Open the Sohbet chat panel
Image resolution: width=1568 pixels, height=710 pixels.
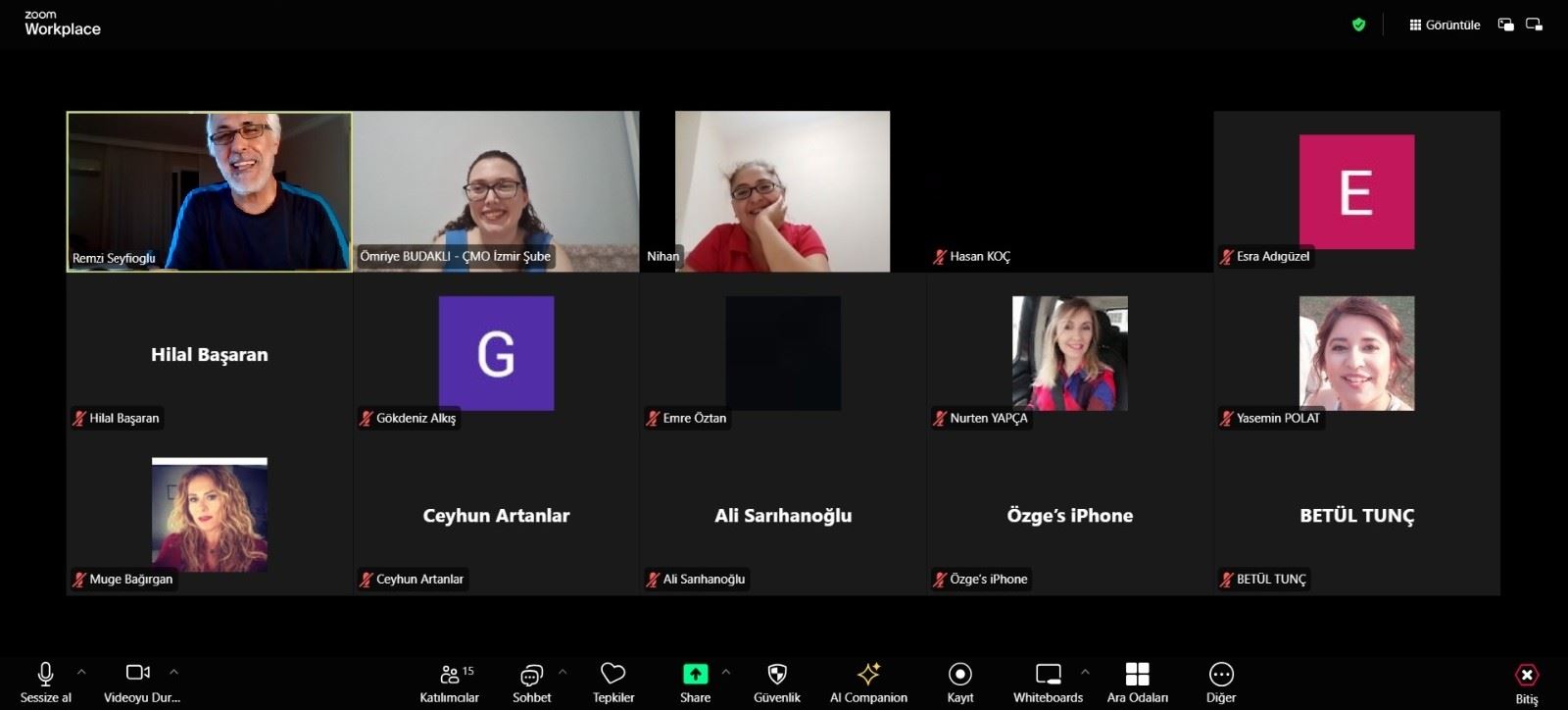531,675
